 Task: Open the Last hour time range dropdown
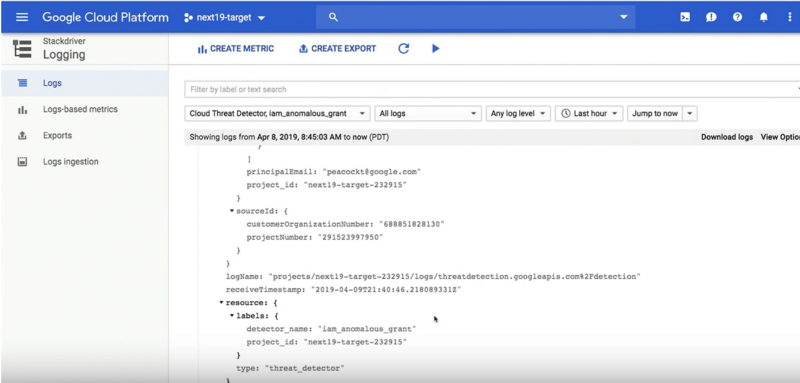[x=589, y=114]
